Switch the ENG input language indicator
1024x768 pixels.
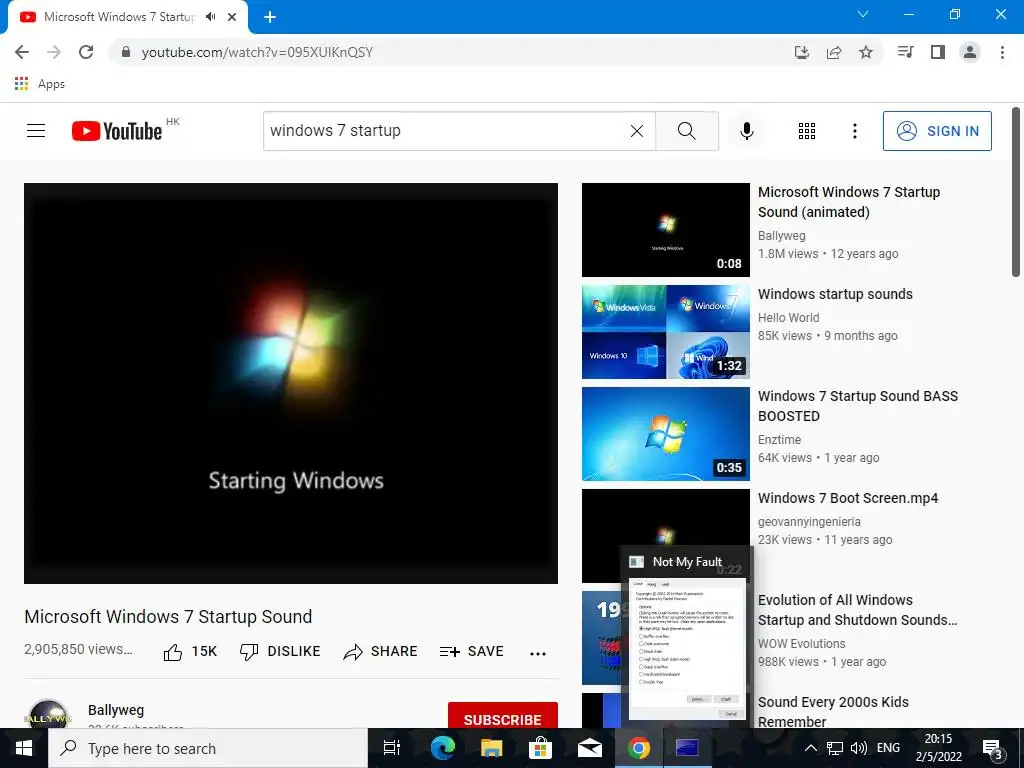click(x=888, y=748)
